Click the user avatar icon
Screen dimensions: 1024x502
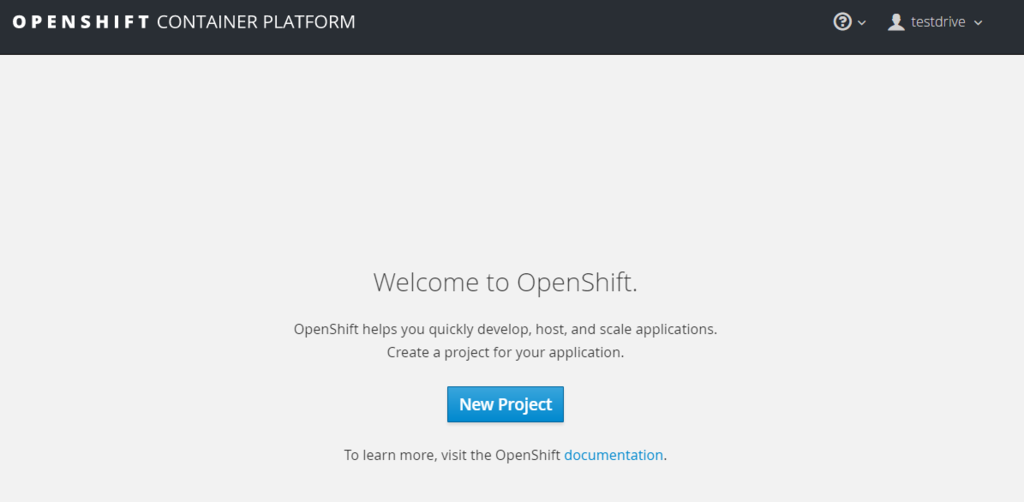coord(896,22)
